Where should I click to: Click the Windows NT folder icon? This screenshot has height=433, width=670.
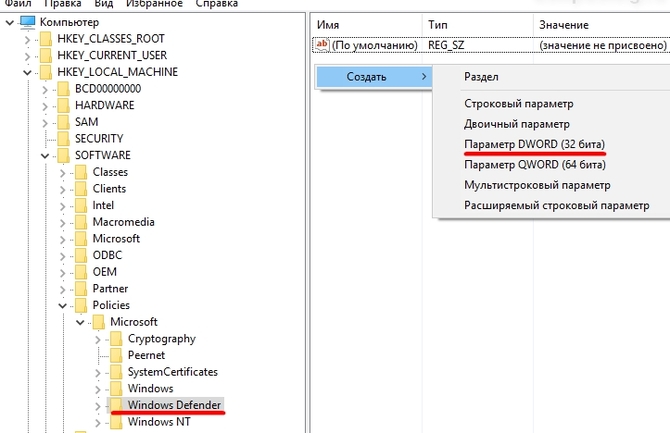click(116, 422)
